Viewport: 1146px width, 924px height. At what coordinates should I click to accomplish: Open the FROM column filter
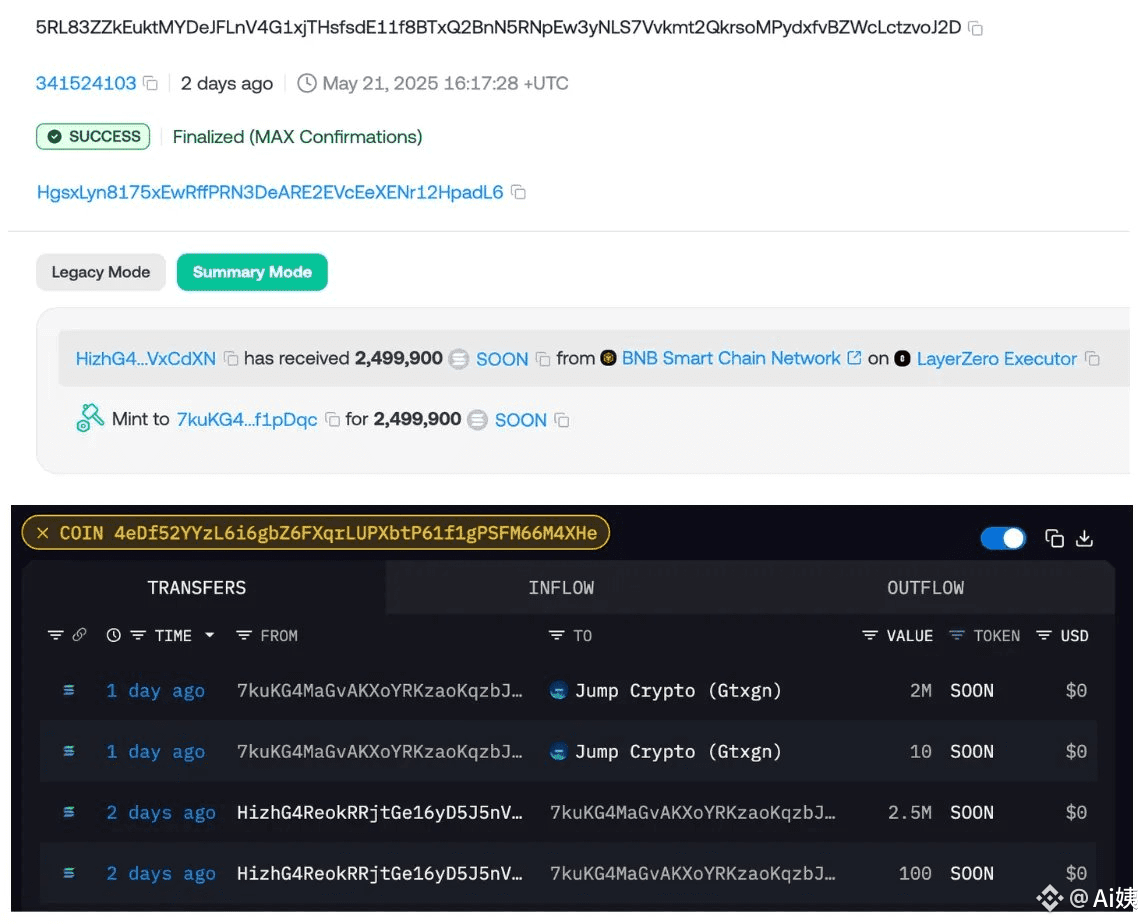click(242, 636)
